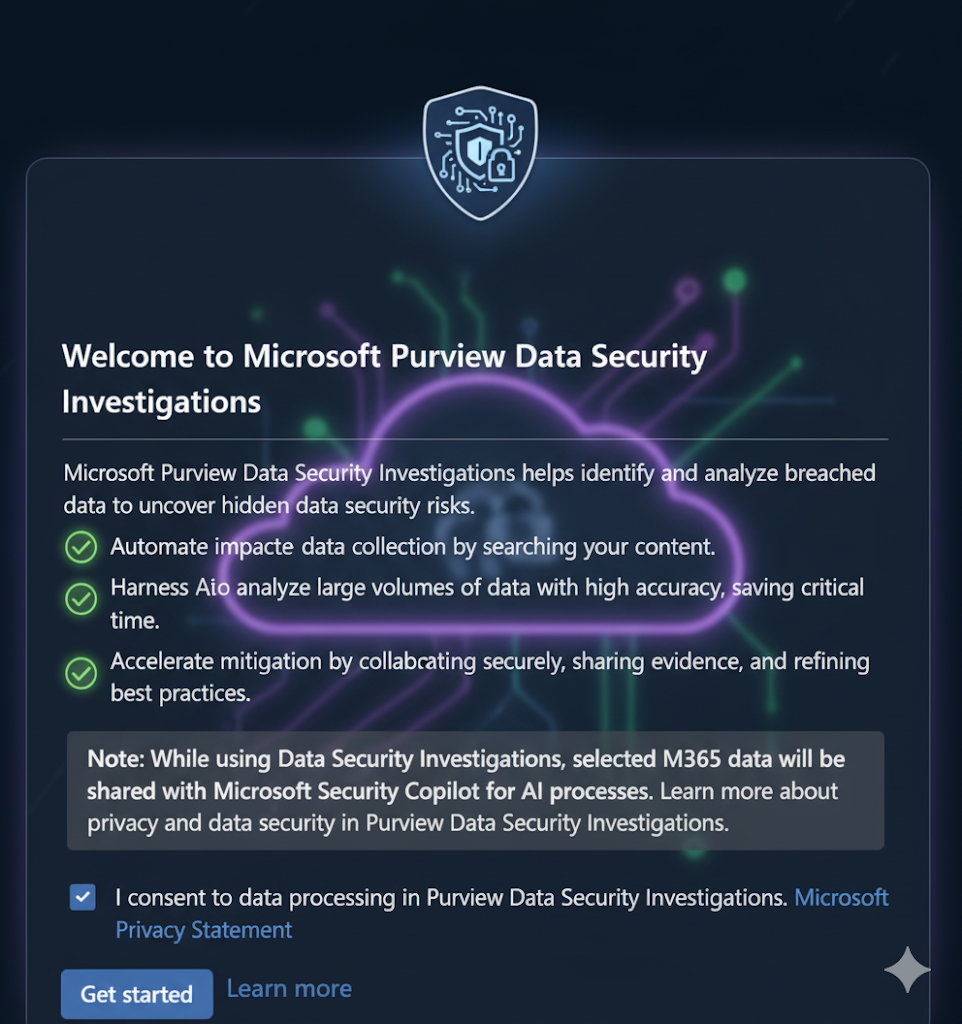Uncheck the data processing consent checkbox
This screenshot has width=962, height=1024.
[83, 897]
